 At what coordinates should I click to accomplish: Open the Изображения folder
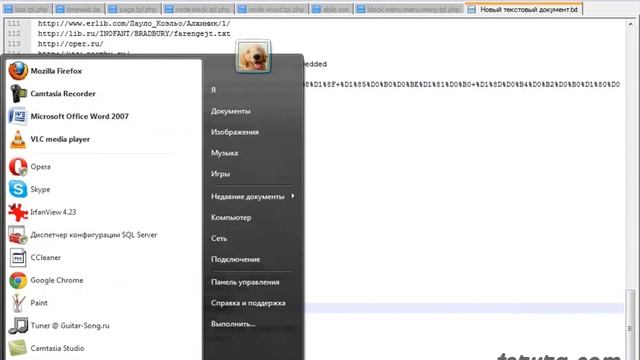(x=235, y=132)
